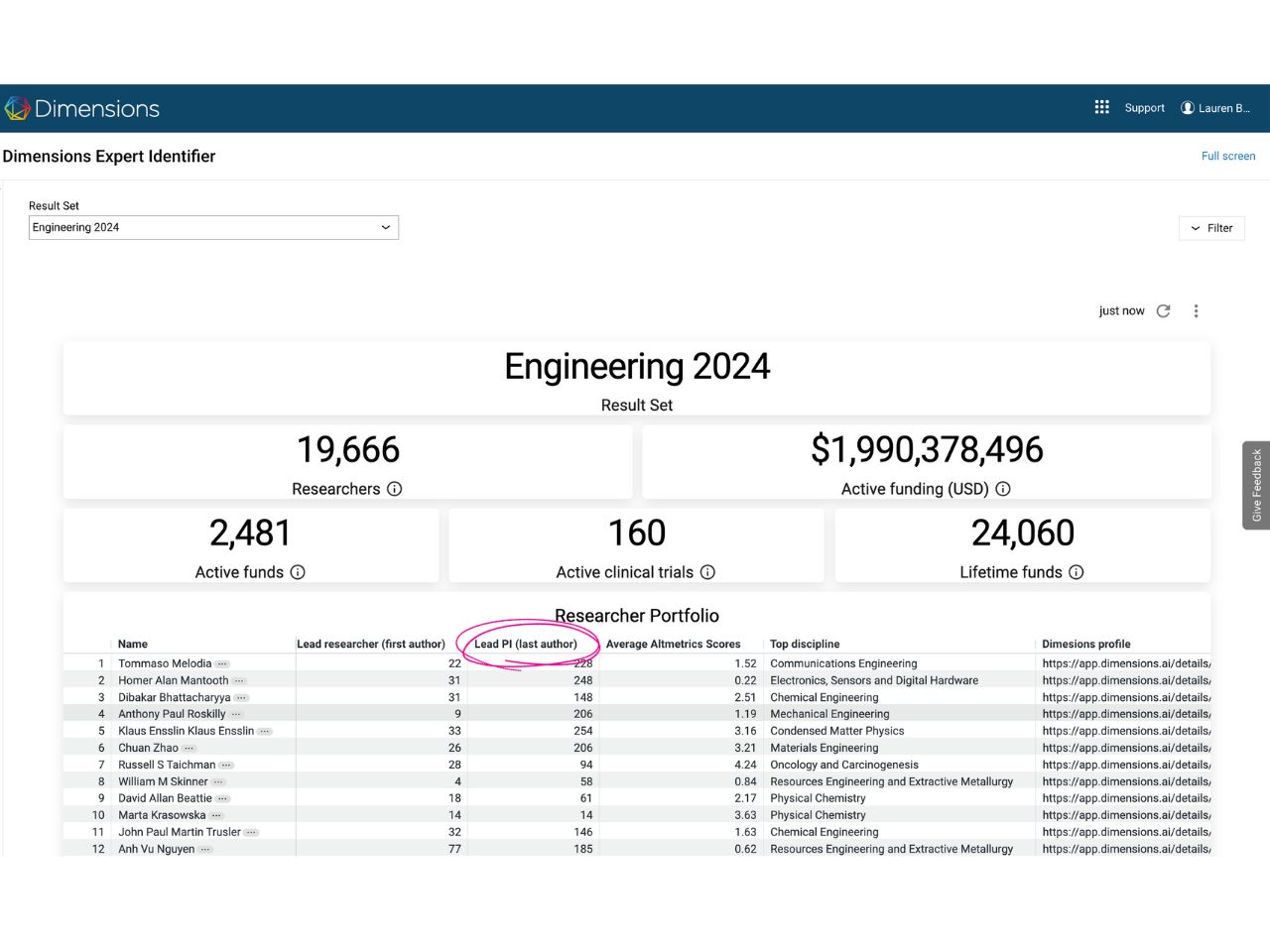The height and width of the screenshot is (952, 1270).
Task: Click info icon for Active clinical trials
Action: pyautogui.click(x=707, y=572)
